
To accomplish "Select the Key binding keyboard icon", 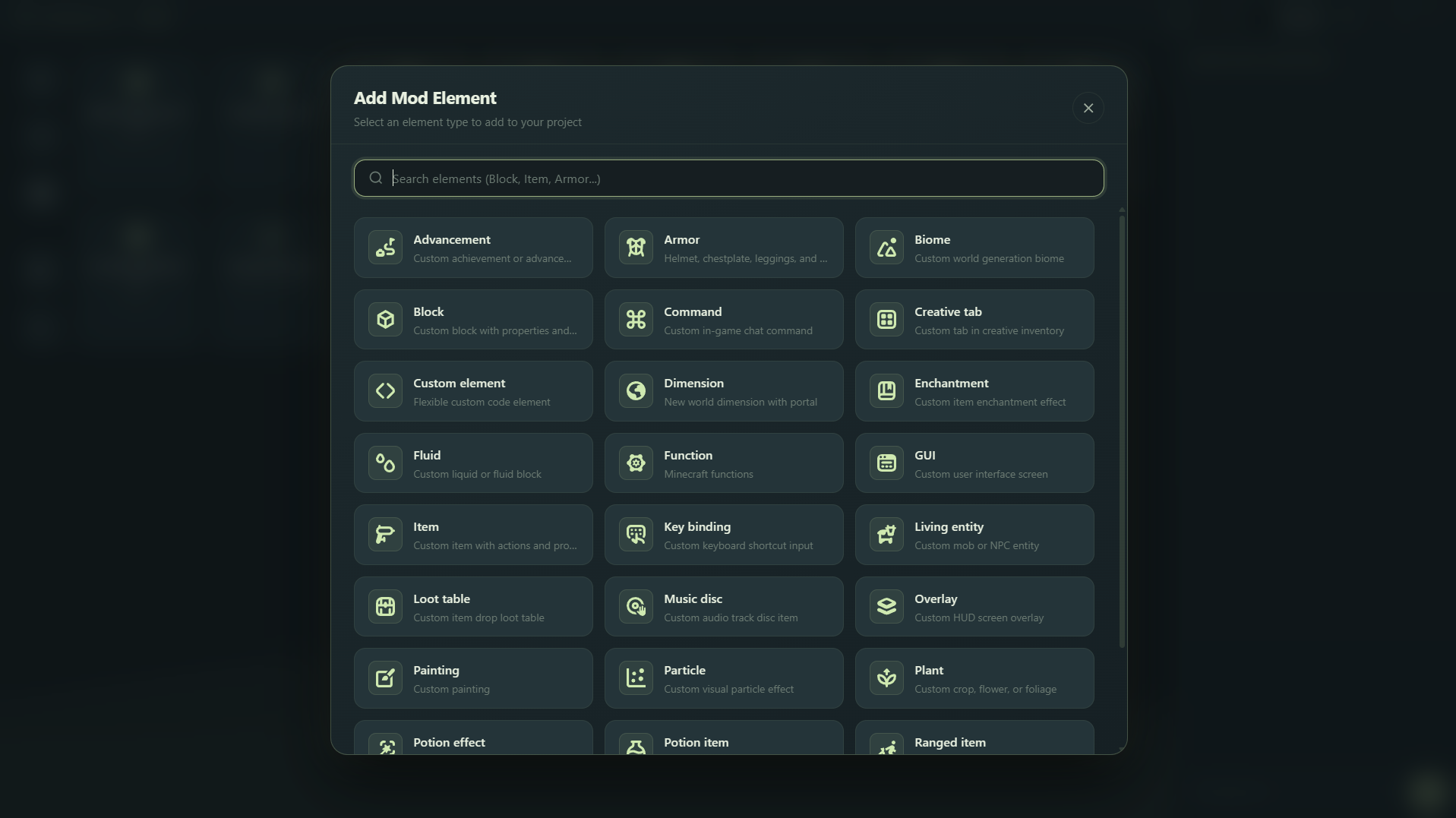I will pyautogui.click(x=636, y=535).
